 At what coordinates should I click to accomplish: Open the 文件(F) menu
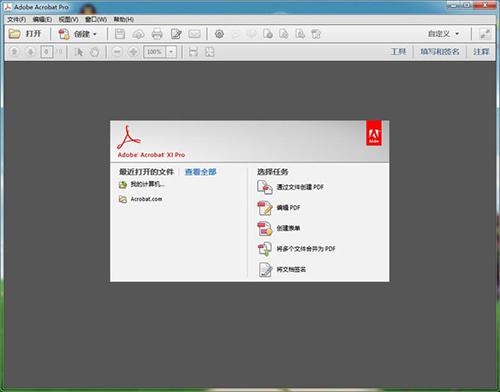pos(17,20)
